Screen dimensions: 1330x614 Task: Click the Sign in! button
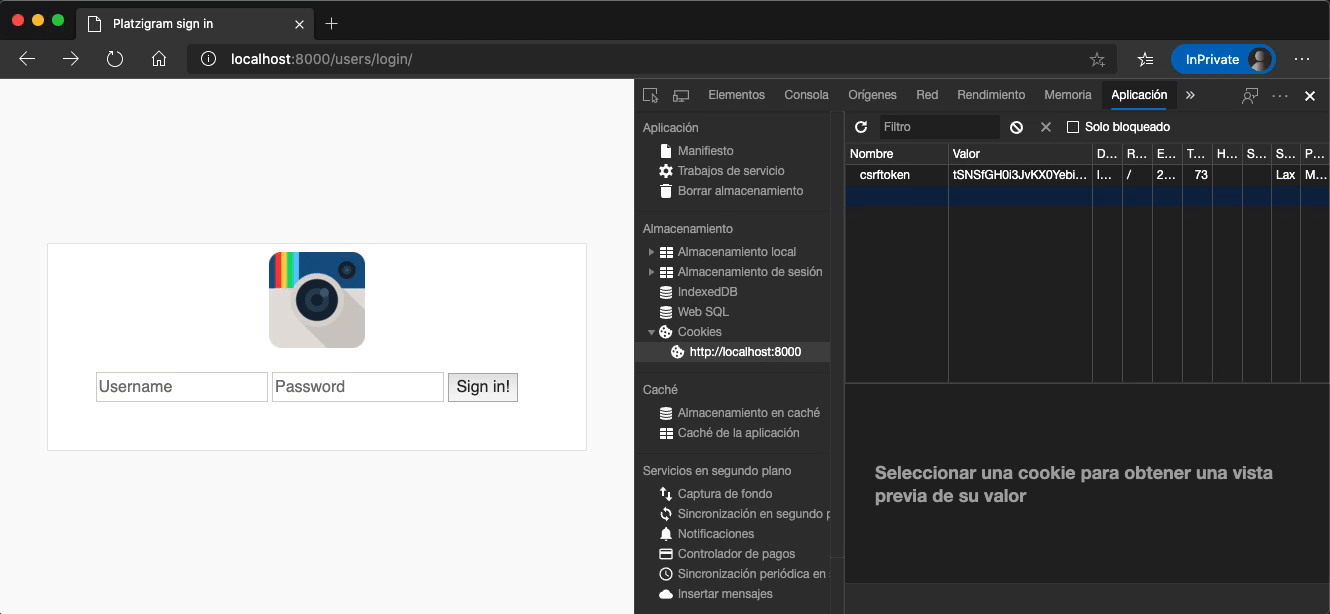point(483,387)
